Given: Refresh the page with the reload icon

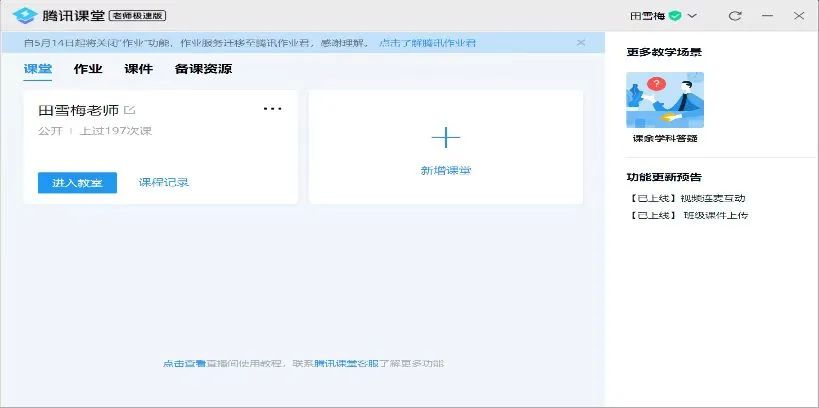Looking at the screenshot, I should 735,16.
